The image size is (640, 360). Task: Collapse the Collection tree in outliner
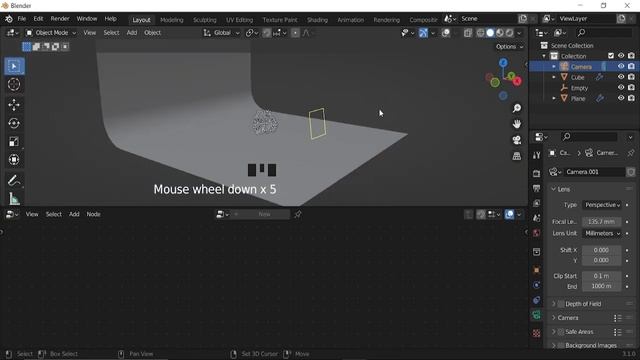click(544, 56)
